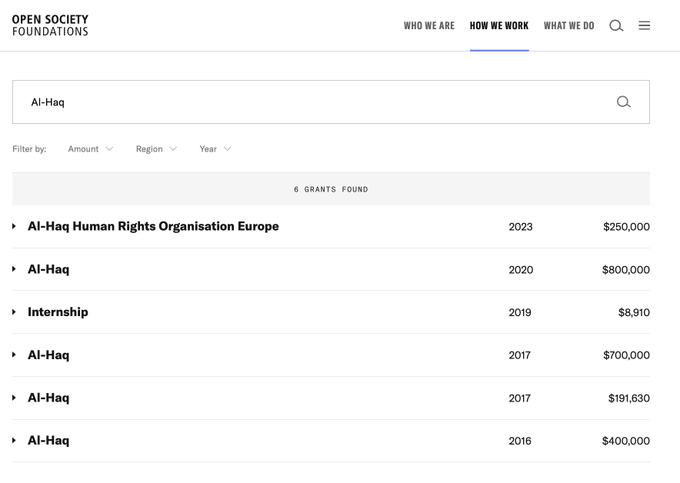680x483 pixels.
Task: Open the Year filter dropdown
Action: tap(215, 149)
